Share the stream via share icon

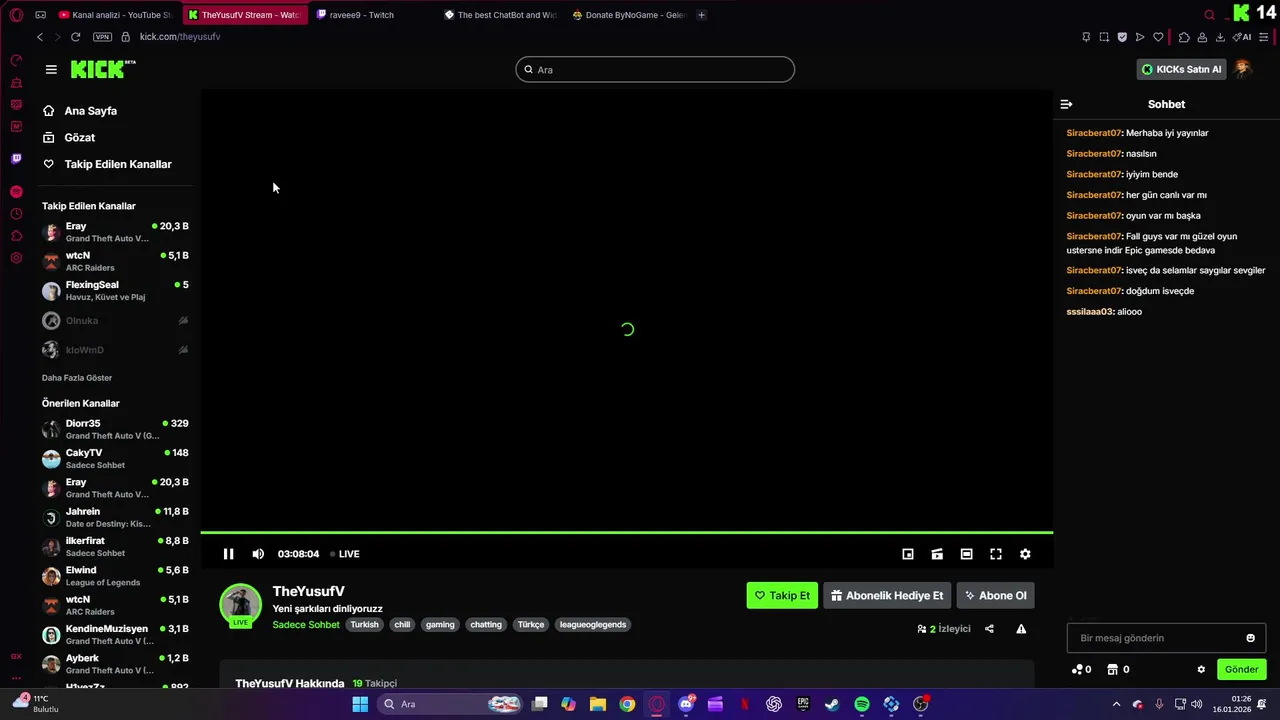pyautogui.click(x=989, y=629)
